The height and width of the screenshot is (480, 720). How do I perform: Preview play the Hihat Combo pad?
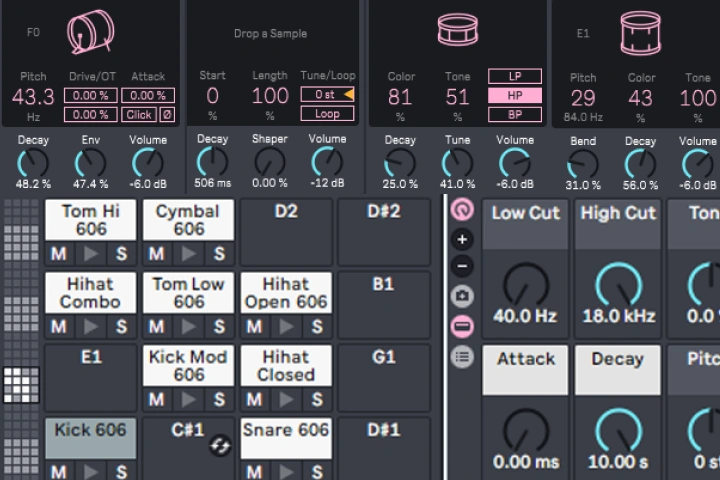90,327
